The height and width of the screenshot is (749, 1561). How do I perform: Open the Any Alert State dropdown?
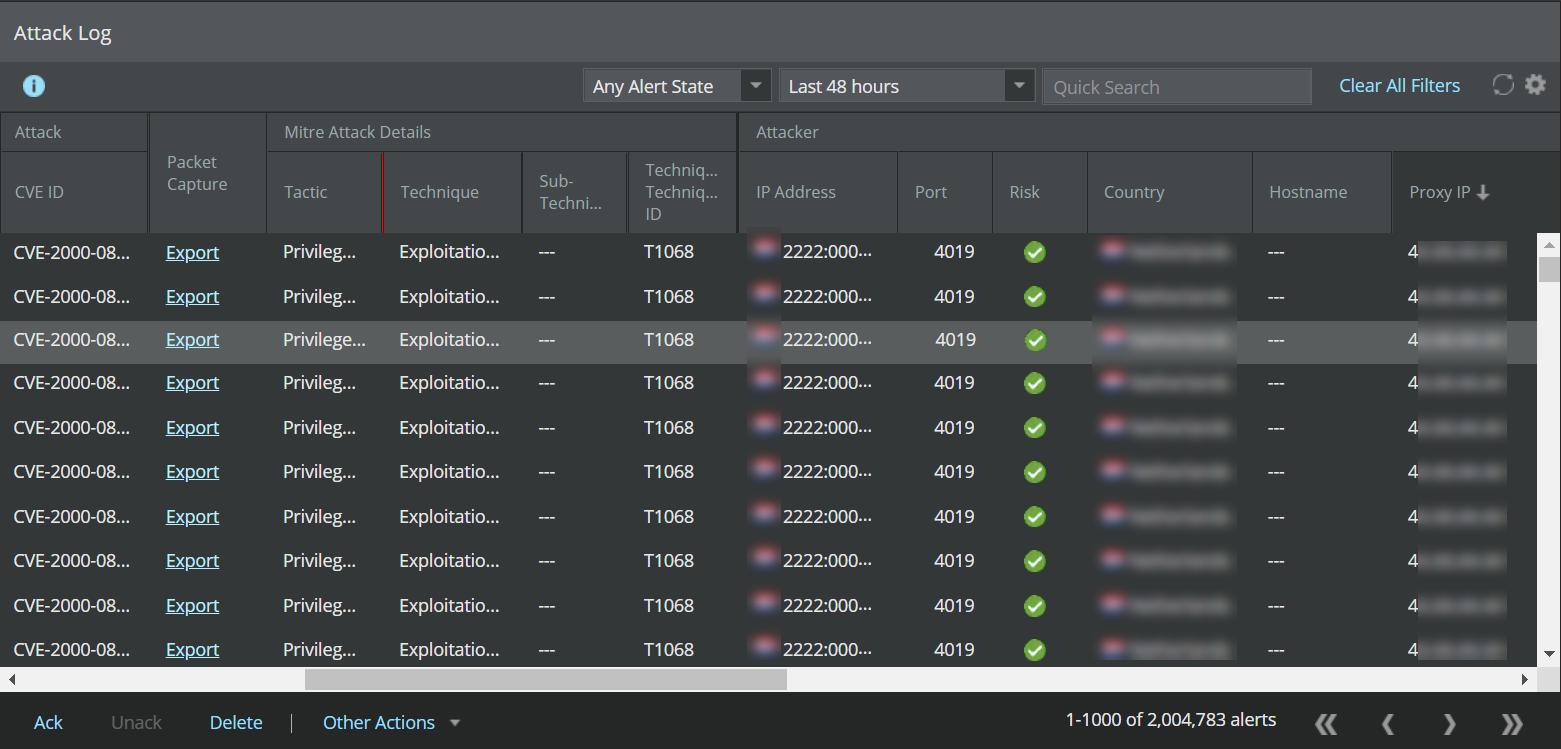(x=677, y=86)
